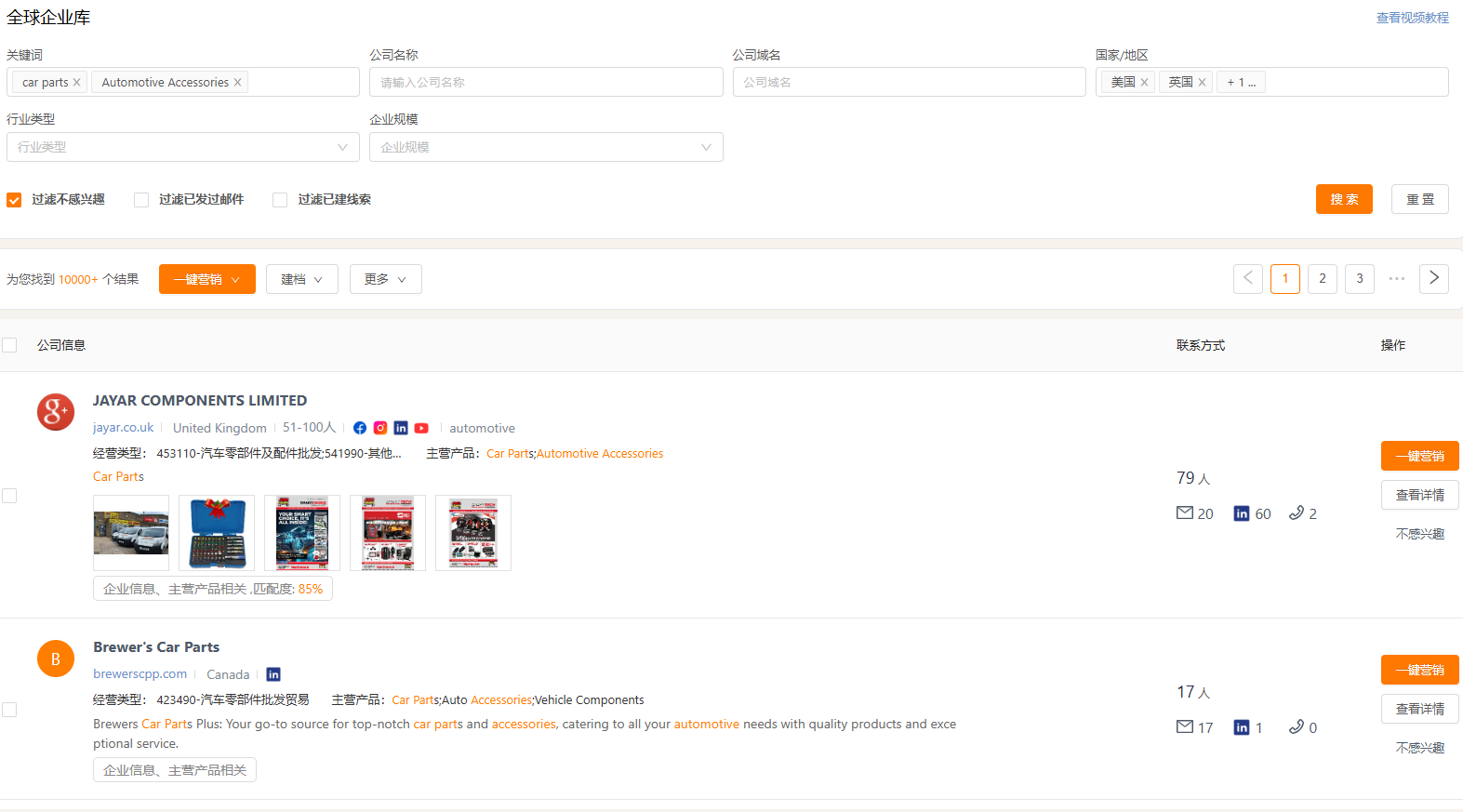This screenshot has height=812, width=1463.
Task: Click Brewer's phone contacts icon (0)
Action: click(1297, 726)
